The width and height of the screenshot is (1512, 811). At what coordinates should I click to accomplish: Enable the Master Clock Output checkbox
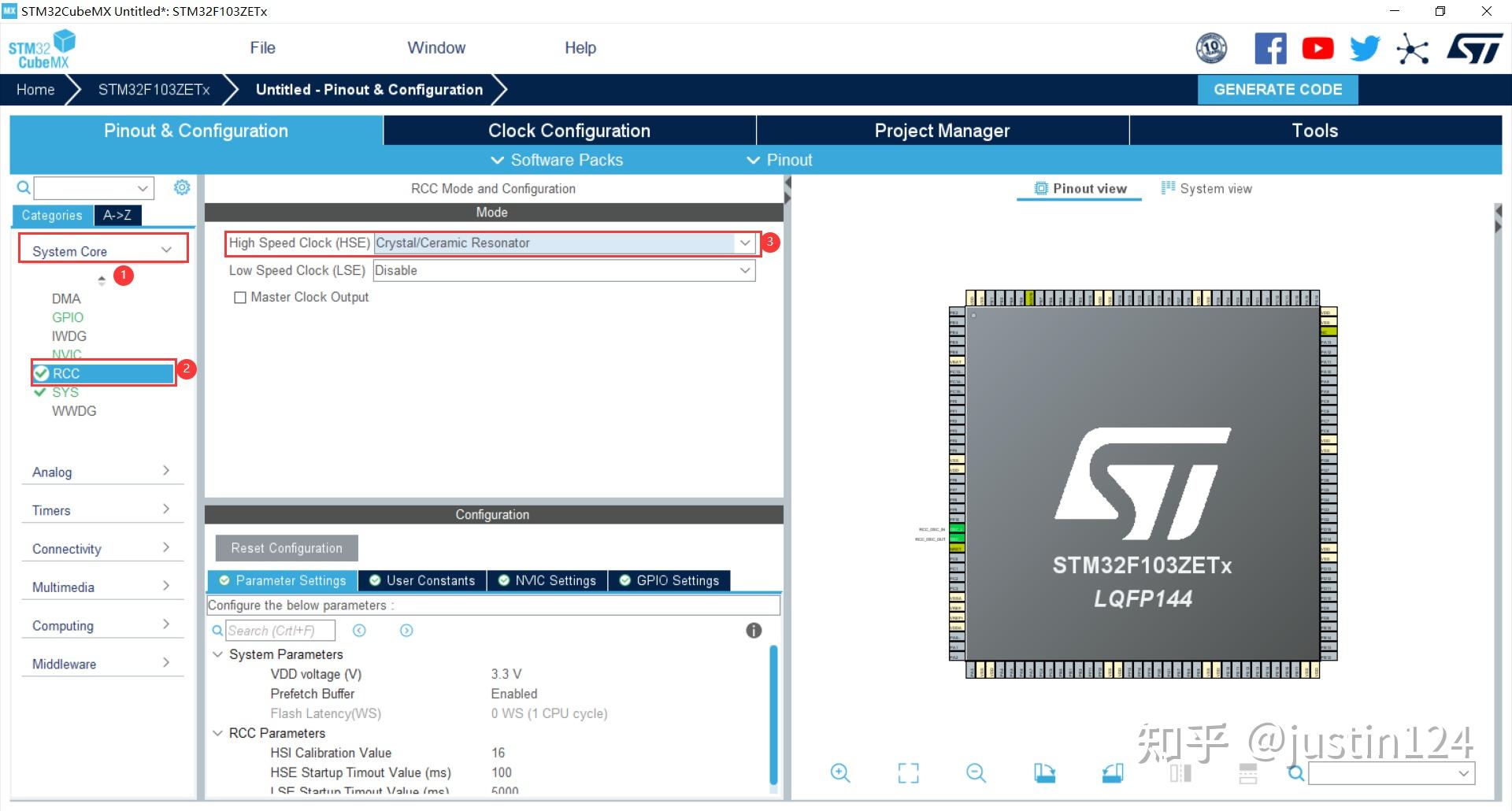(240, 298)
